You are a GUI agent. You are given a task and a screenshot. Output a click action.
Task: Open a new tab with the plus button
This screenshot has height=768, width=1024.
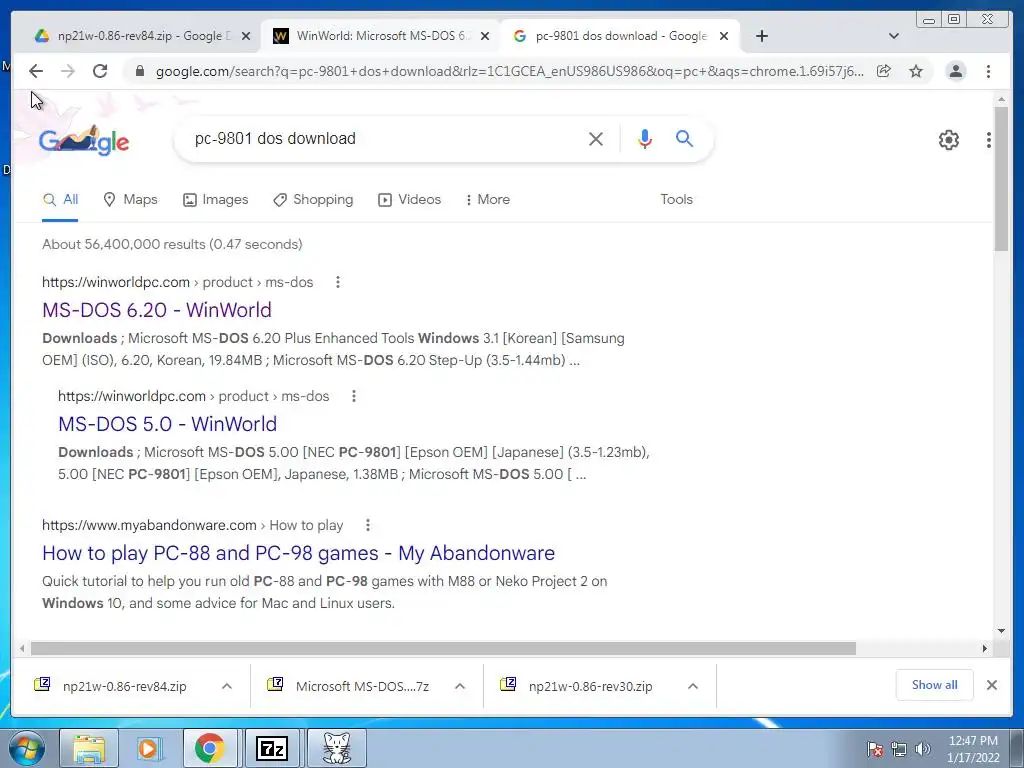[x=761, y=36]
